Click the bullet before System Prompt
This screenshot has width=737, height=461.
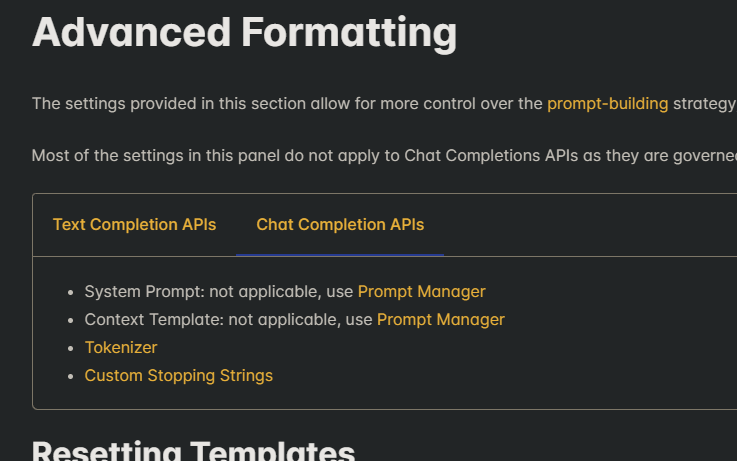pyautogui.click(x=70, y=292)
